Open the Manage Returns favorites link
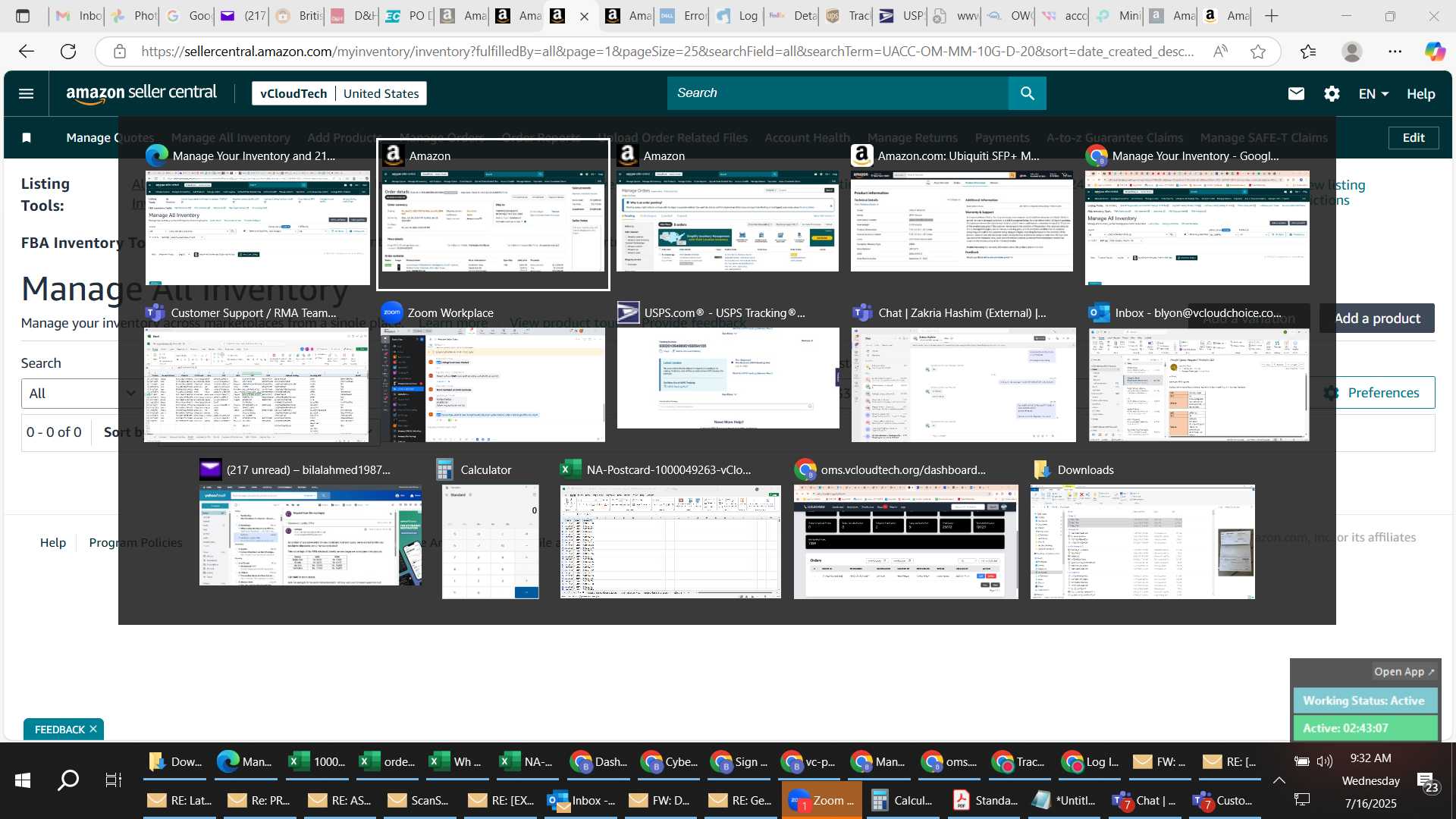Screen dimensions: 1456x819 coord(912,137)
